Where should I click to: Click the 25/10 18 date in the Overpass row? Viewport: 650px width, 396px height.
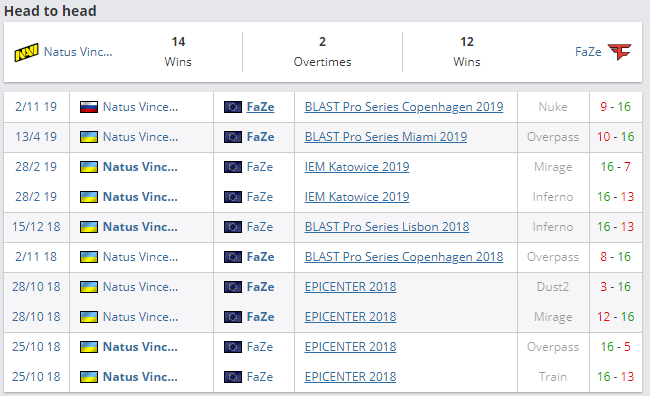point(36,347)
